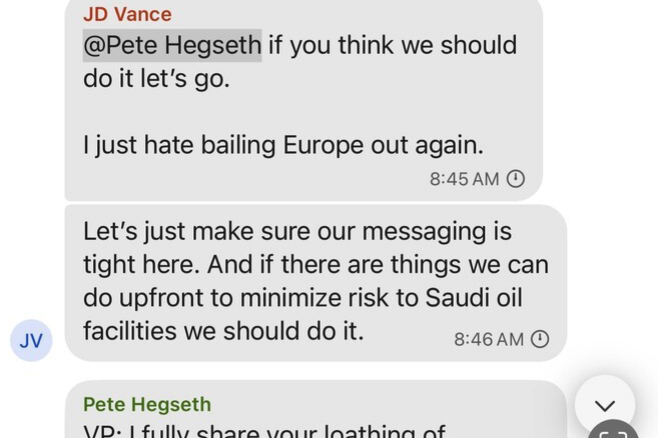Tap the "VP: I fully share your loathing" text
The height and width of the screenshot is (438, 669).
pos(265,430)
